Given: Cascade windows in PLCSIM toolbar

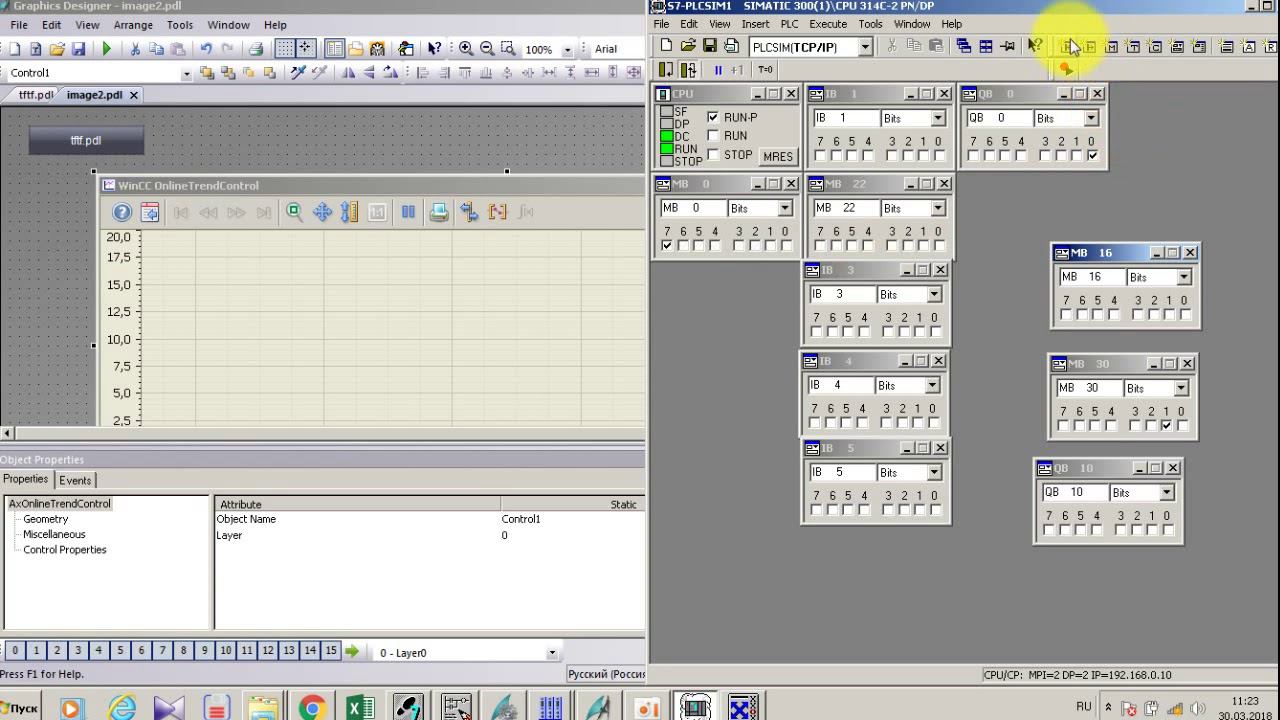Looking at the screenshot, I should pos(964,46).
